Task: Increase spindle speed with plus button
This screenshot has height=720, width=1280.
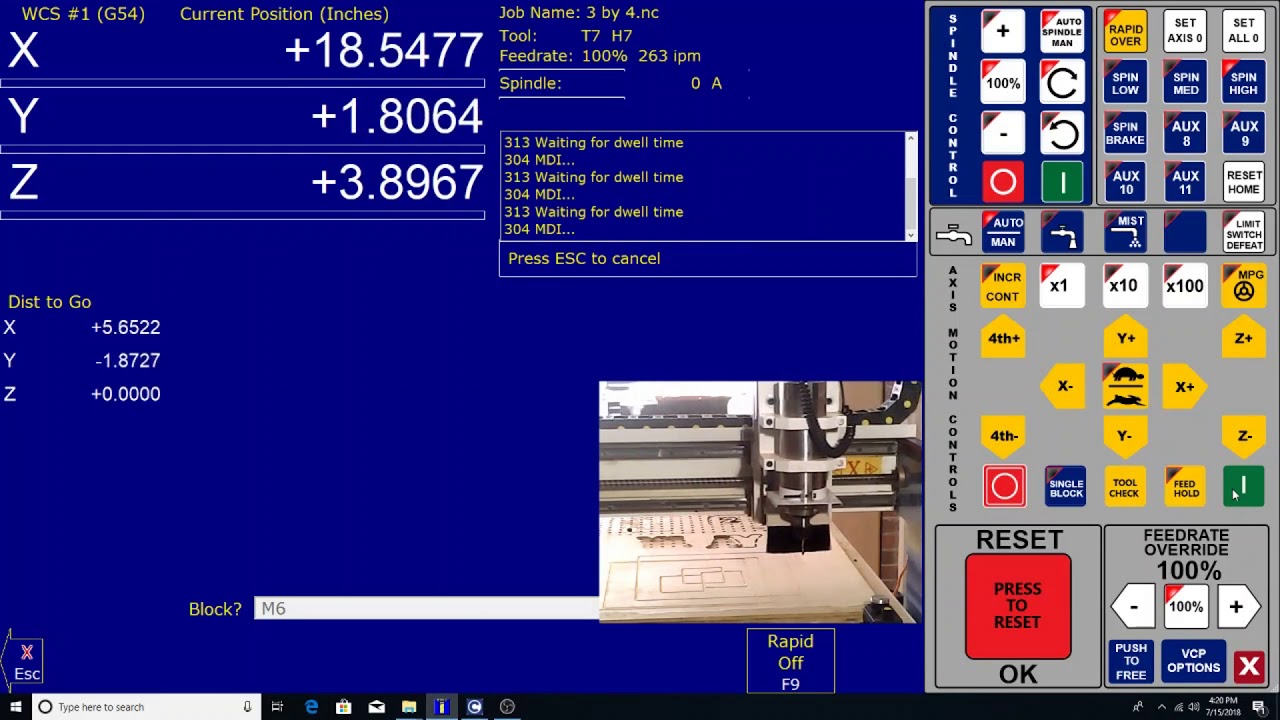Action: pos(1003,31)
